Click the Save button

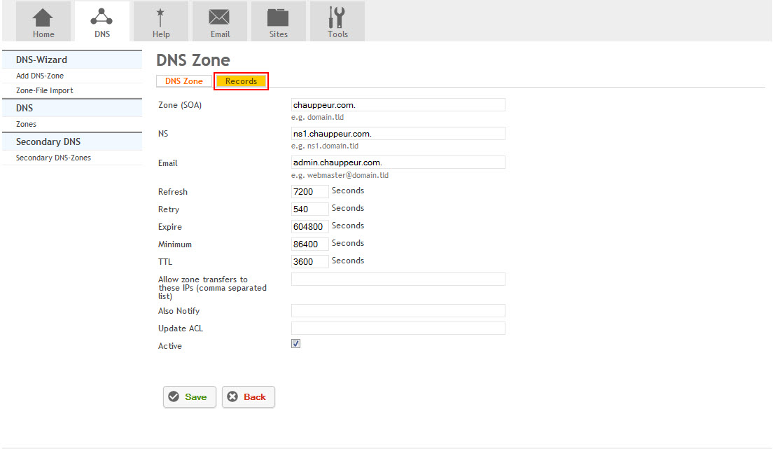(190, 397)
